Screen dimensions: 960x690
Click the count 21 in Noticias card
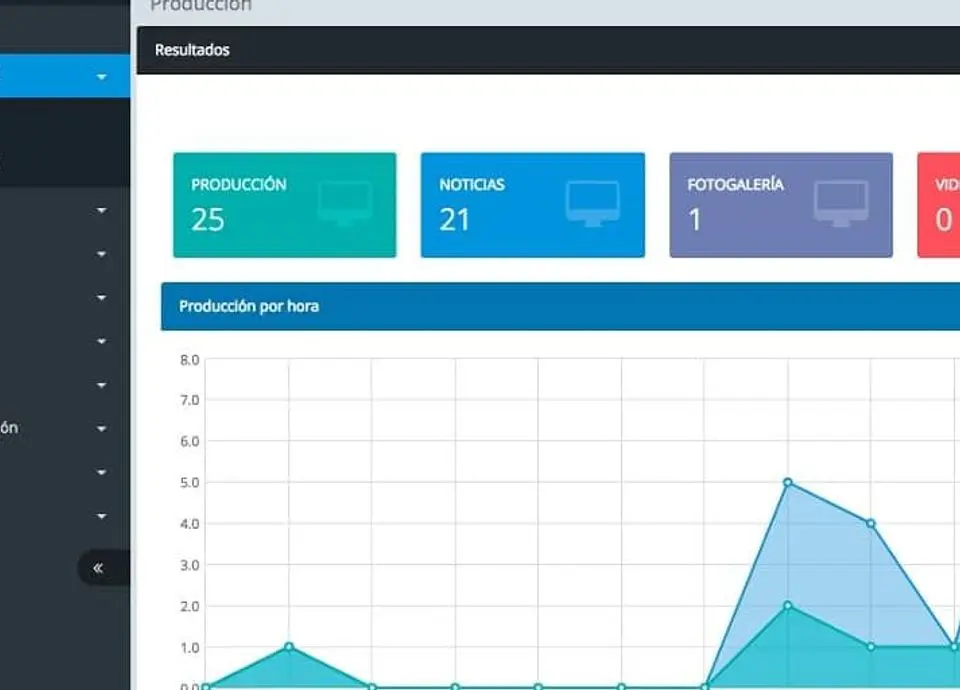pyautogui.click(x=454, y=220)
